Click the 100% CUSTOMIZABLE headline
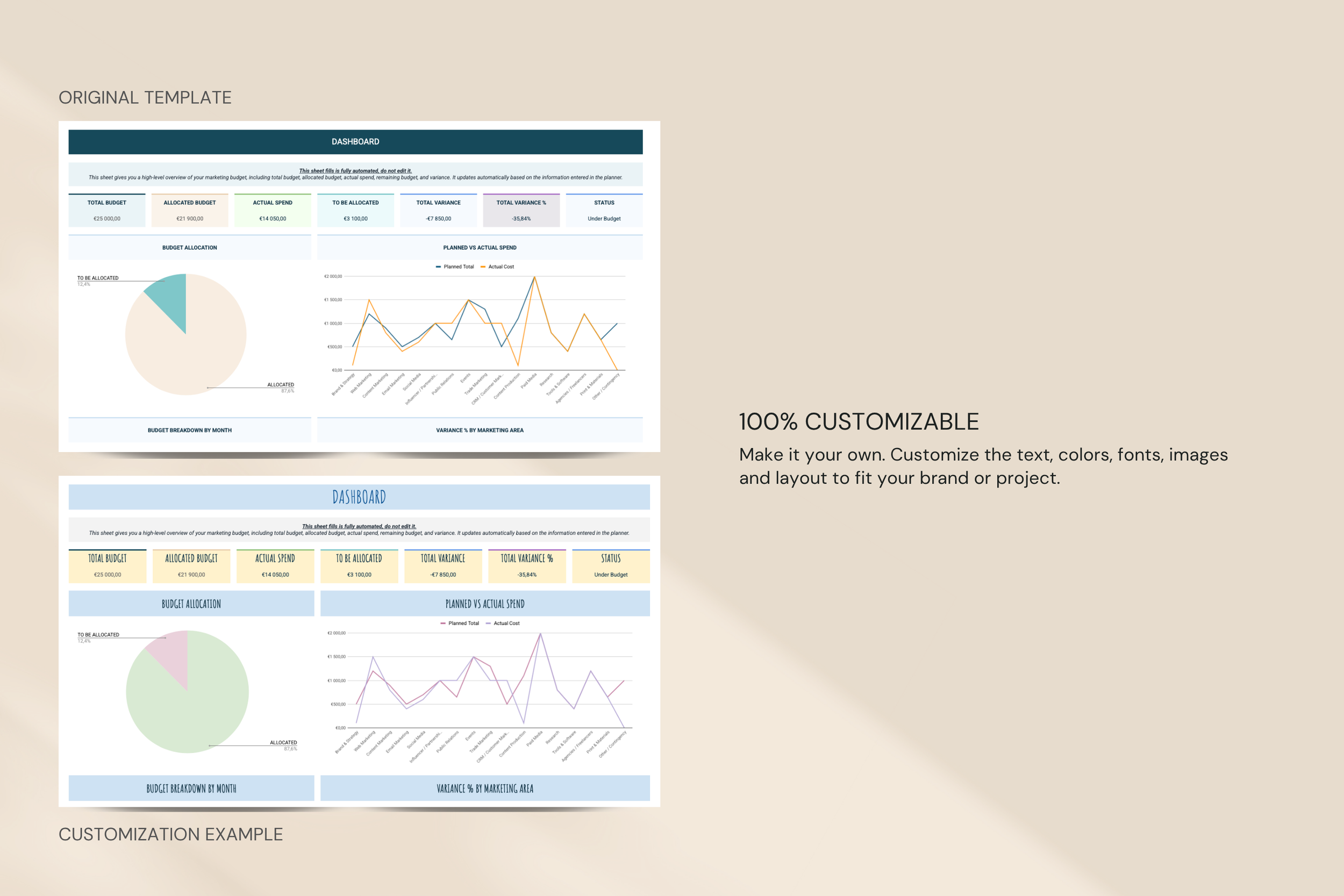 pos(859,422)
